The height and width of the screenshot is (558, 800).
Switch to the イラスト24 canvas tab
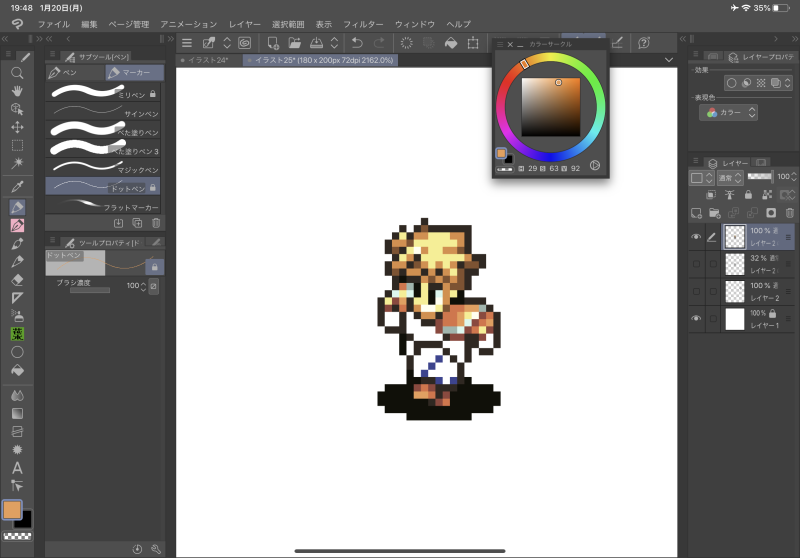[x=209, y=60]
